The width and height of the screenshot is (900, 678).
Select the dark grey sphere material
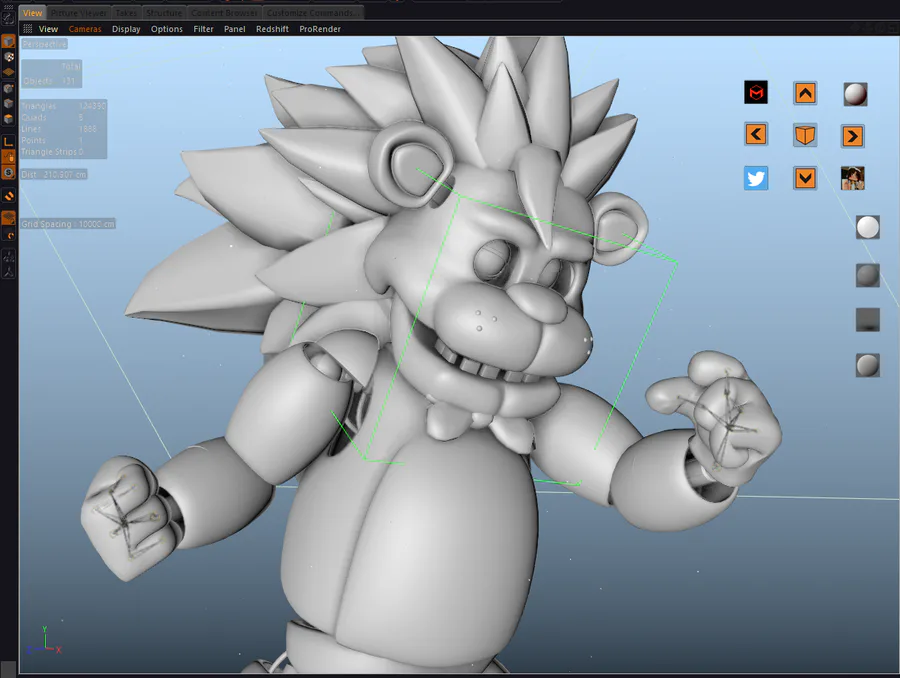pyautogui.click(x=868, y=275)
